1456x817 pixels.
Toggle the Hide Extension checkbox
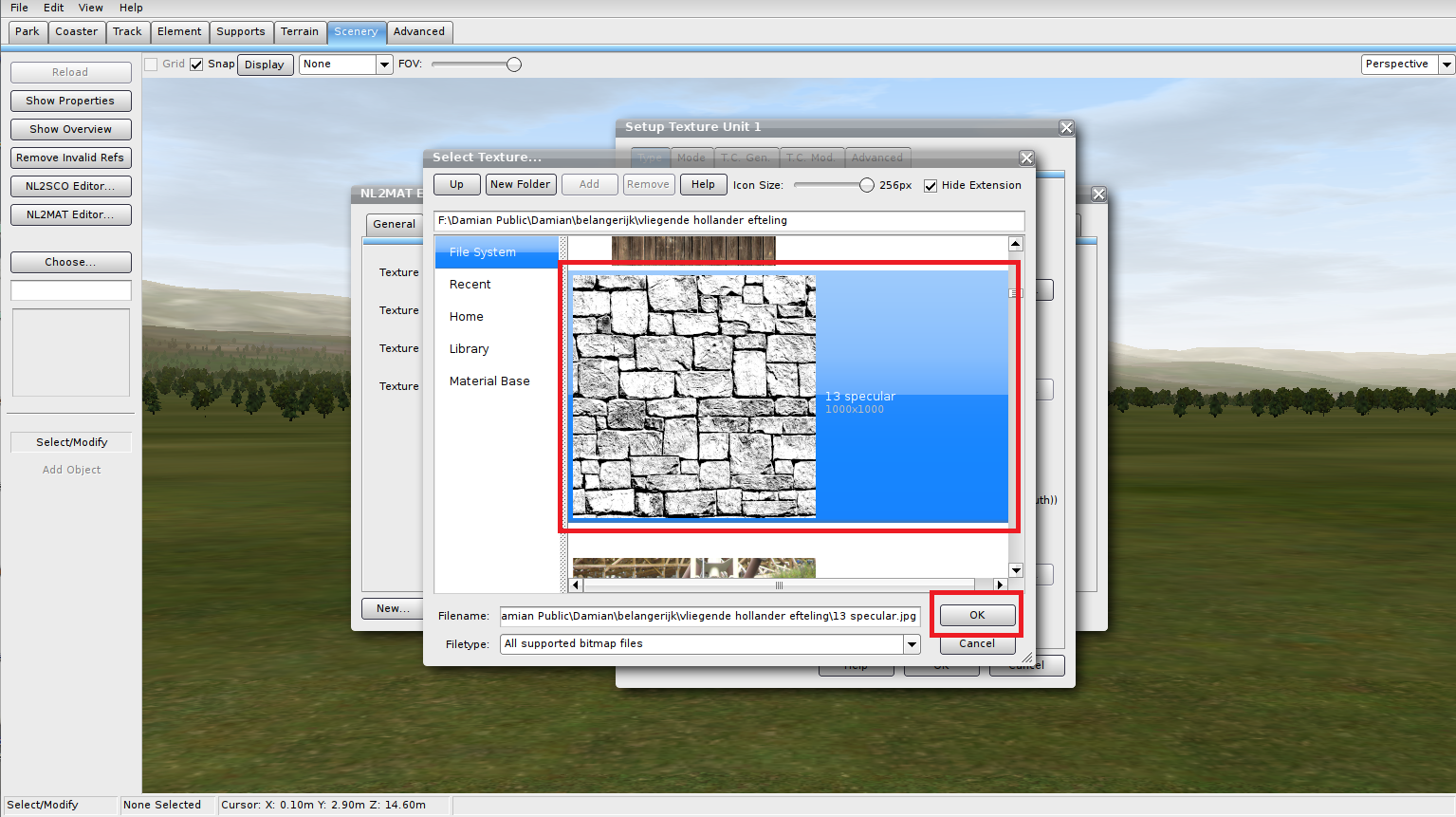point(931,186)
